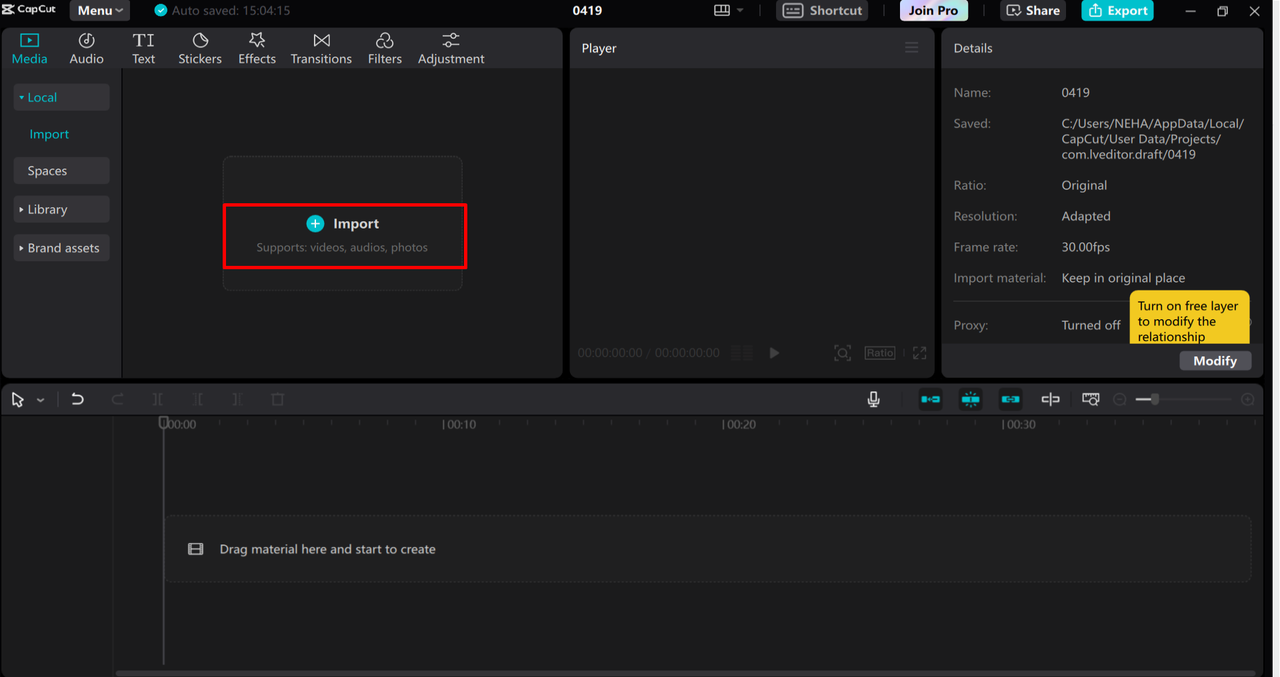Toggle linkage in timeline toolbar
Screen dimensions: 1280x677
point(1010,399)
